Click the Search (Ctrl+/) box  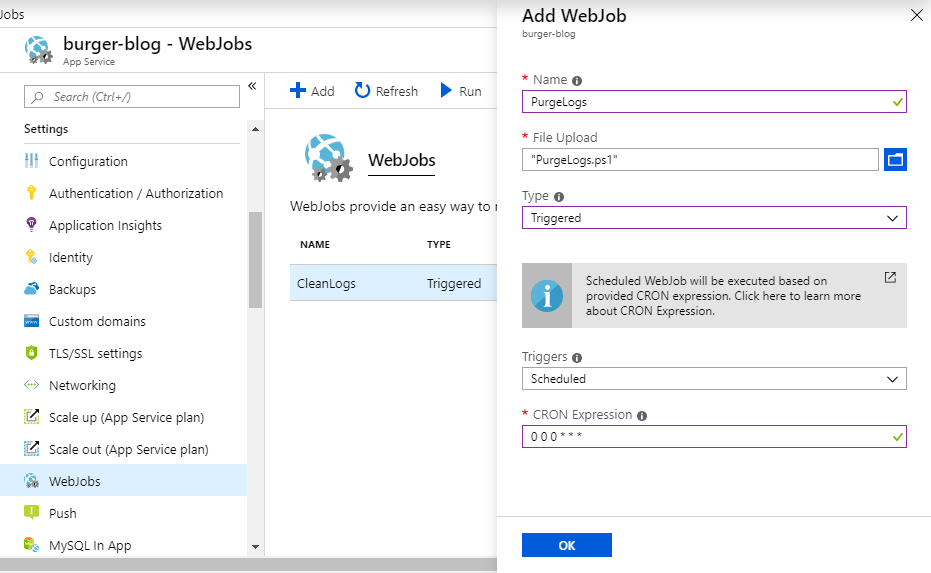132,97
